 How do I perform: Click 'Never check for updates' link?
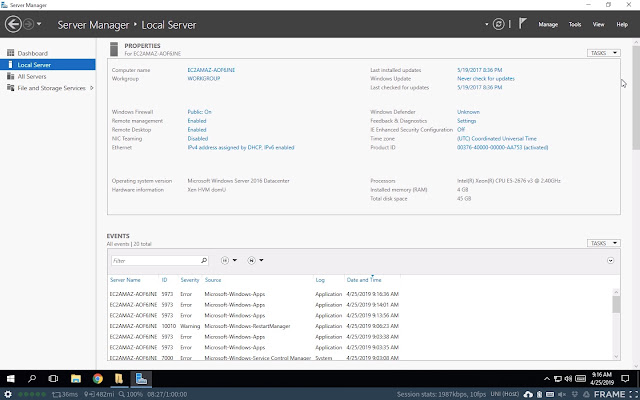click(x=486, y=78)
